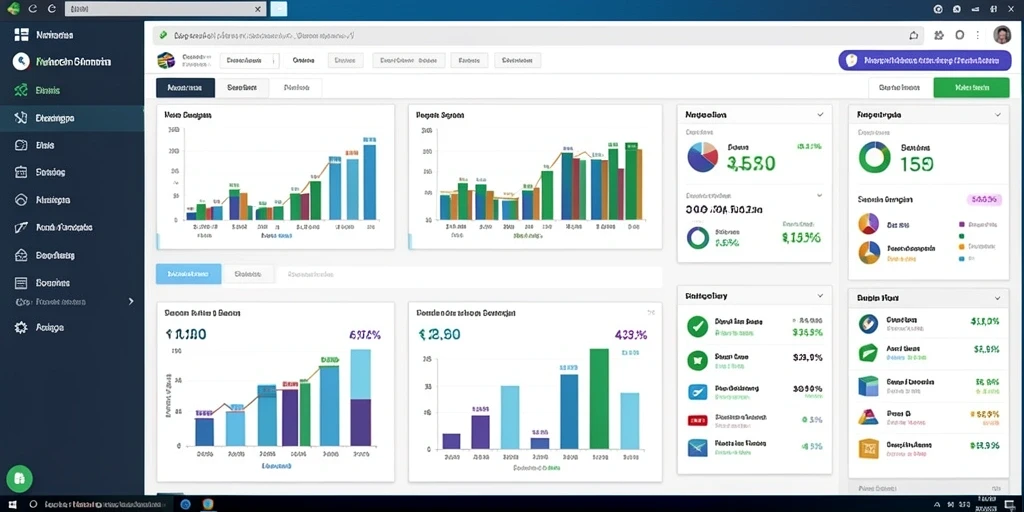1024x512 pixels.
Task: Open the green folder icon in right list
Action: click(x=869, y=353)
